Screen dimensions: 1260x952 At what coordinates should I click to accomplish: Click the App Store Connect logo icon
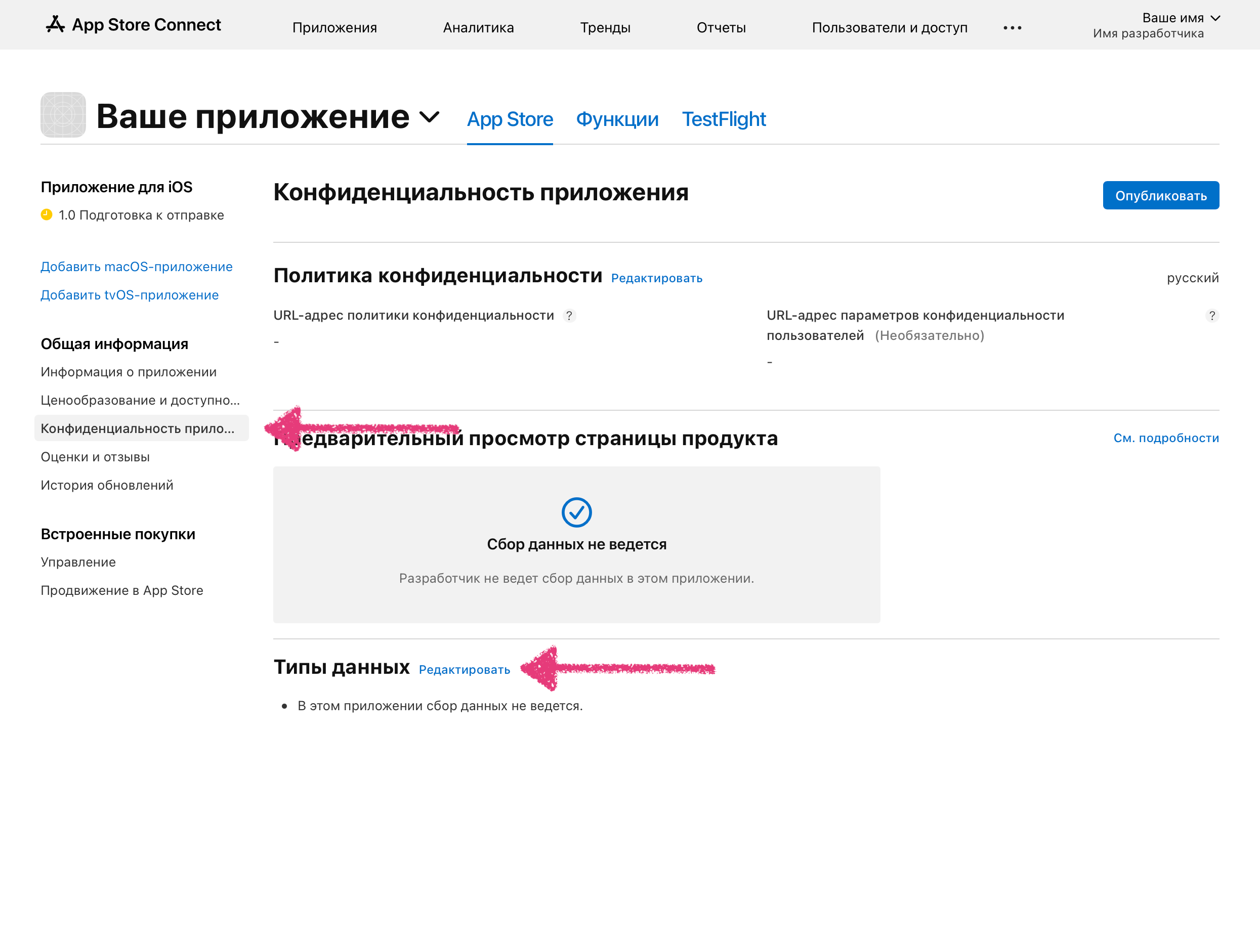click(x=55, y=24)
